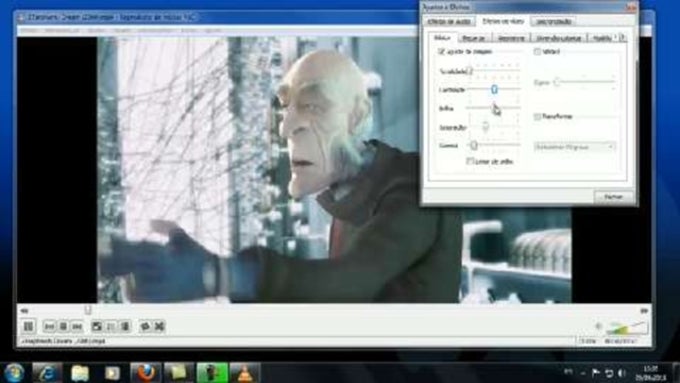Open the transform rotation dropdown
This screenshot has width=680, height=383.
[574, 147]
